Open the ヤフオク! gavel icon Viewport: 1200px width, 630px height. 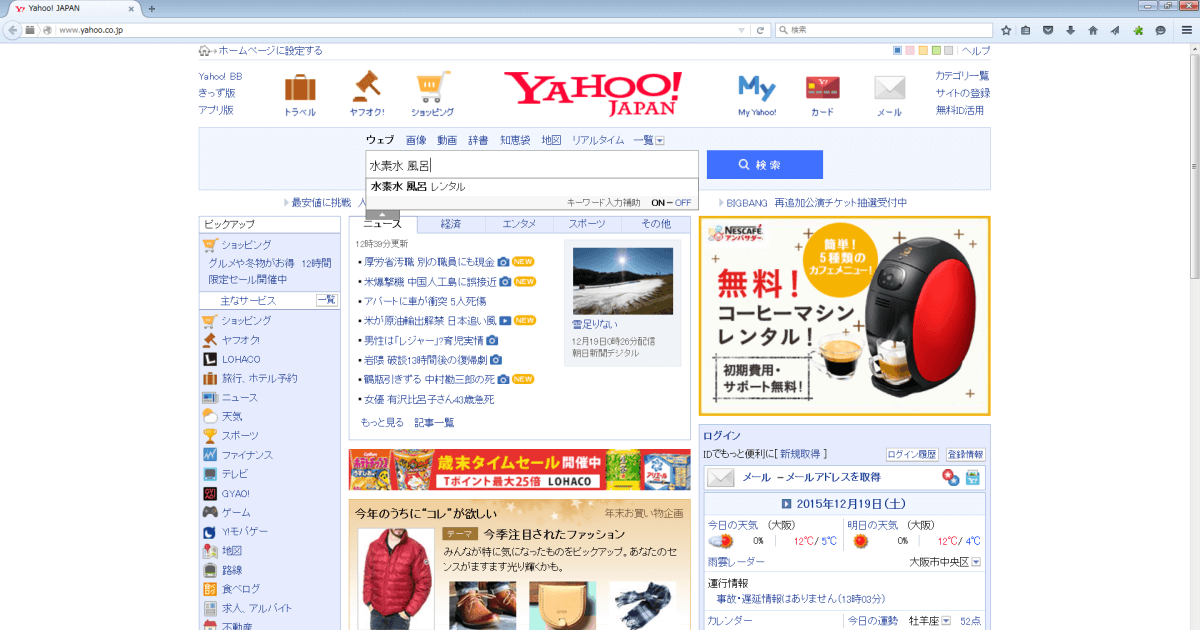366,88
